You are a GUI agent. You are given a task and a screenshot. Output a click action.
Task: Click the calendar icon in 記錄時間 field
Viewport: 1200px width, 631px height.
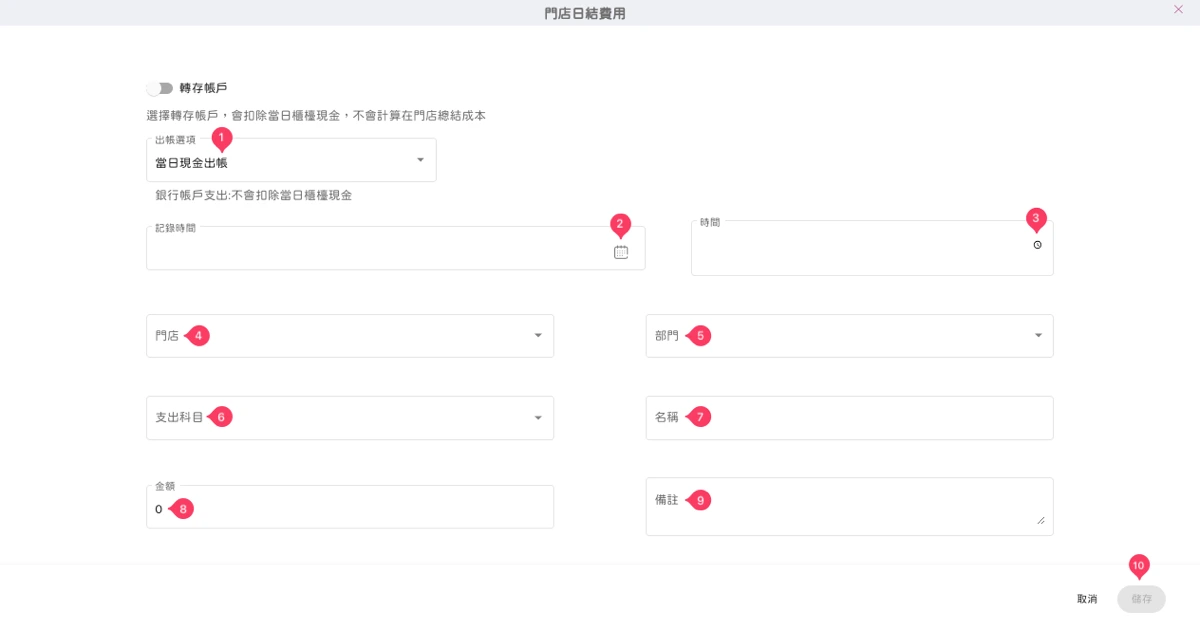[621, 252]
